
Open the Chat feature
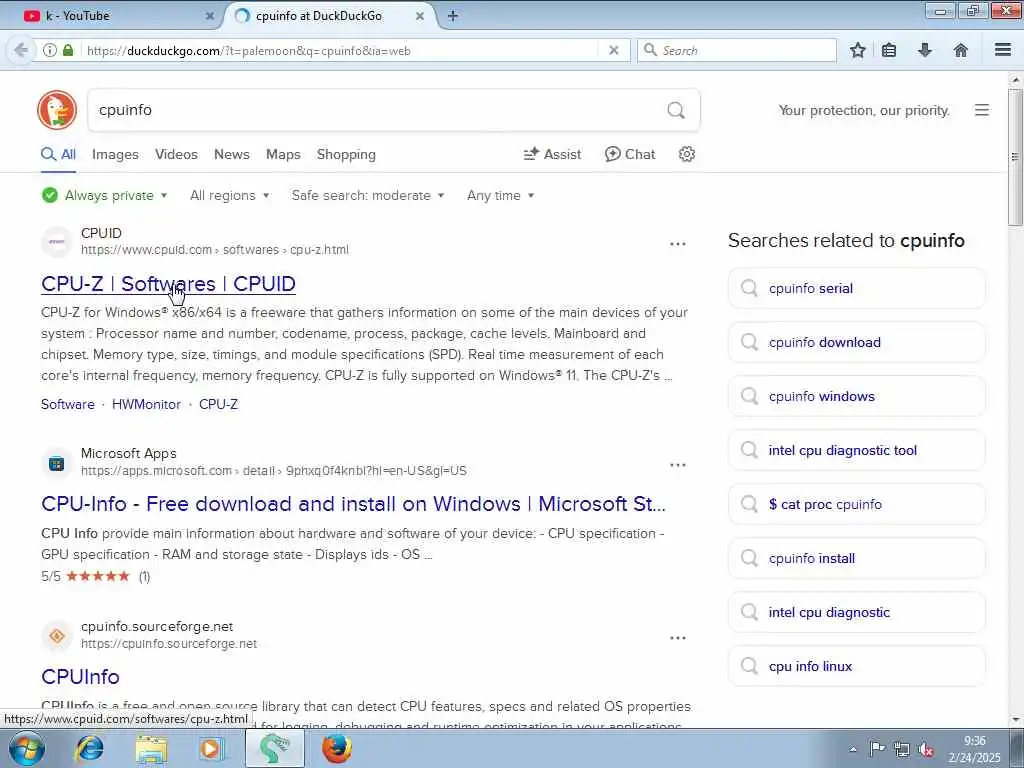click(630, 154)
